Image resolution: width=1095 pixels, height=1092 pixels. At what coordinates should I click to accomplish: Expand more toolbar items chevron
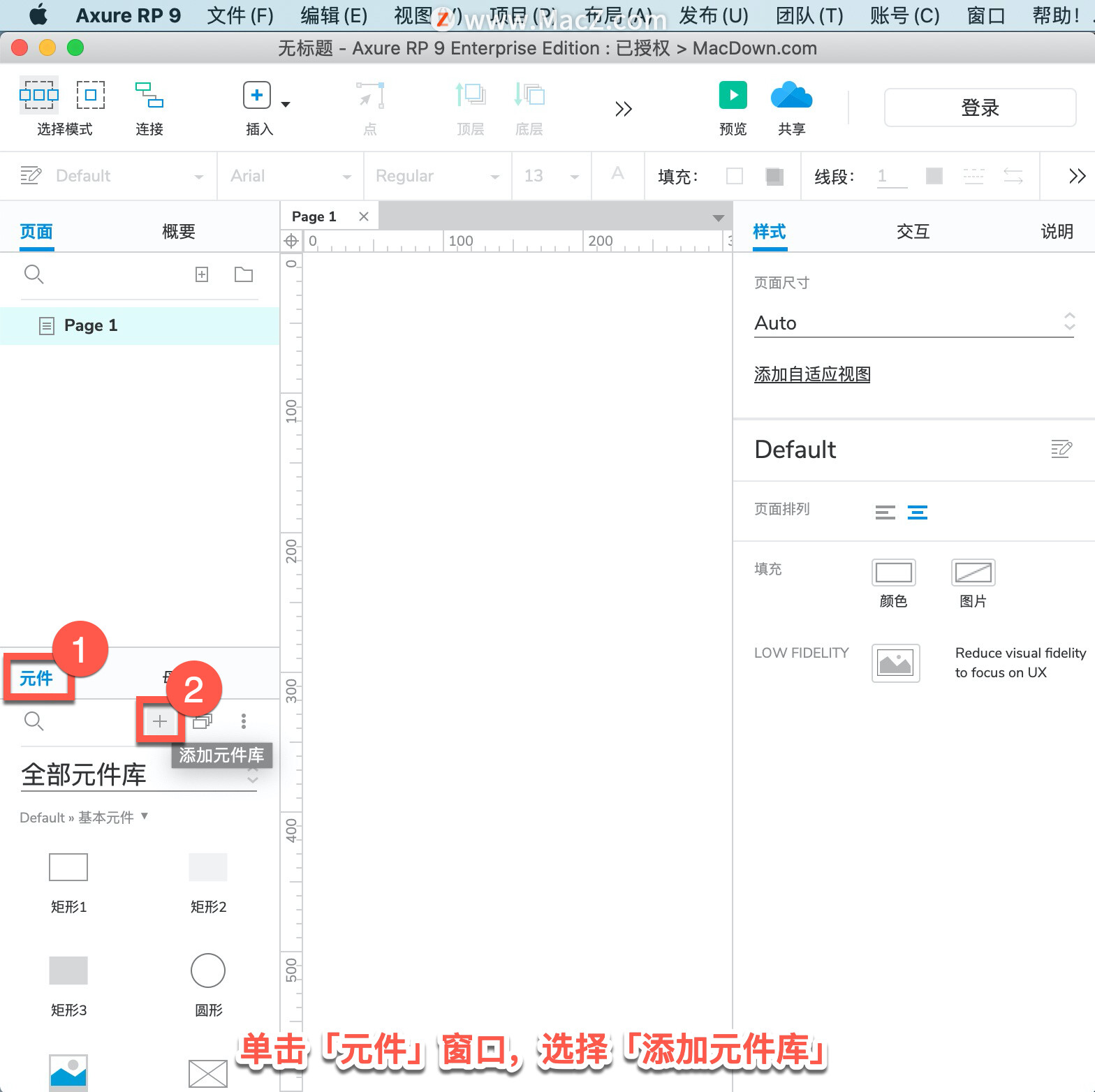point(624,109)
